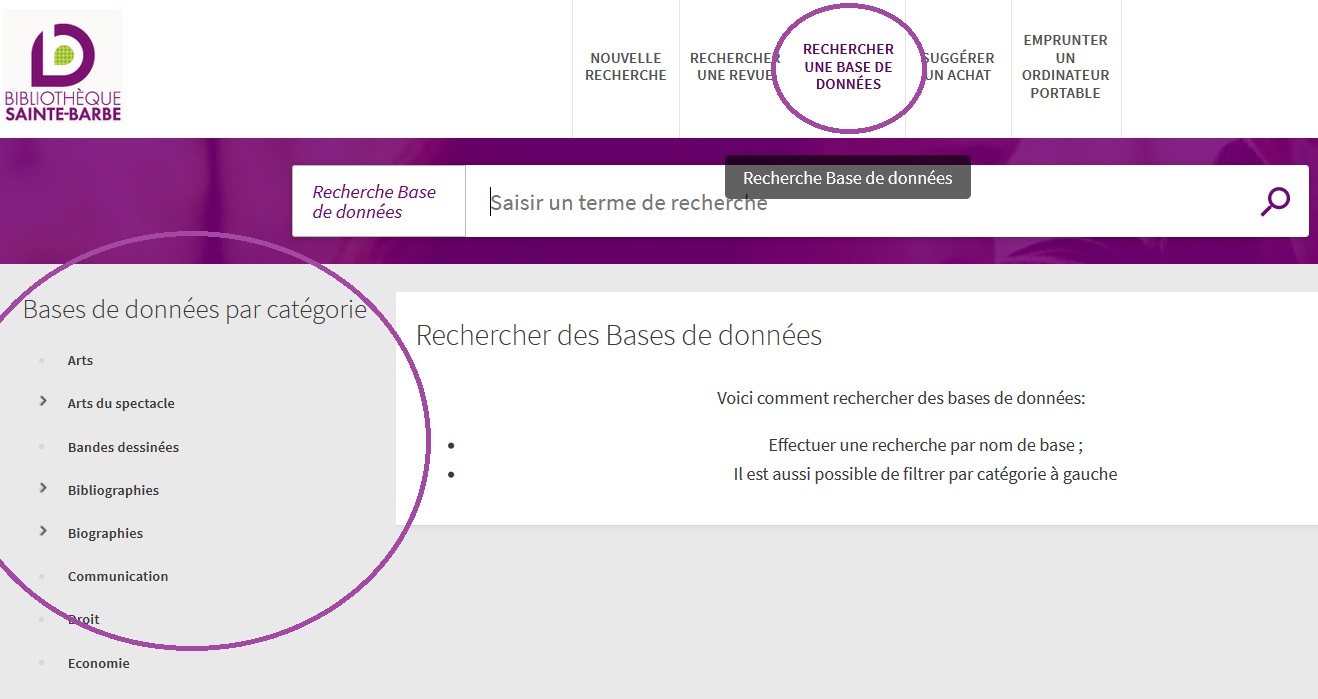Choose the Bandes dessinées category
This screenshot has height=699, width=1318.
pos(123,448)
